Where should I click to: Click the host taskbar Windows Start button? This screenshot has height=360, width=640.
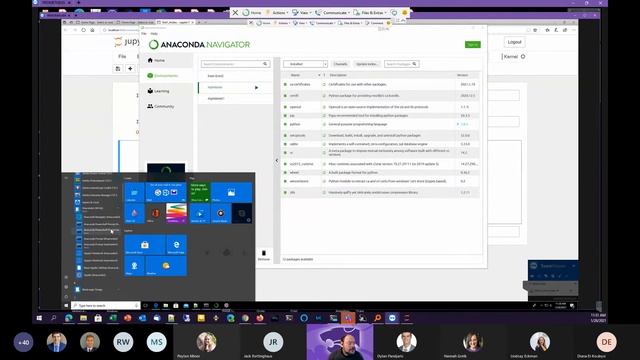[39, 318]
